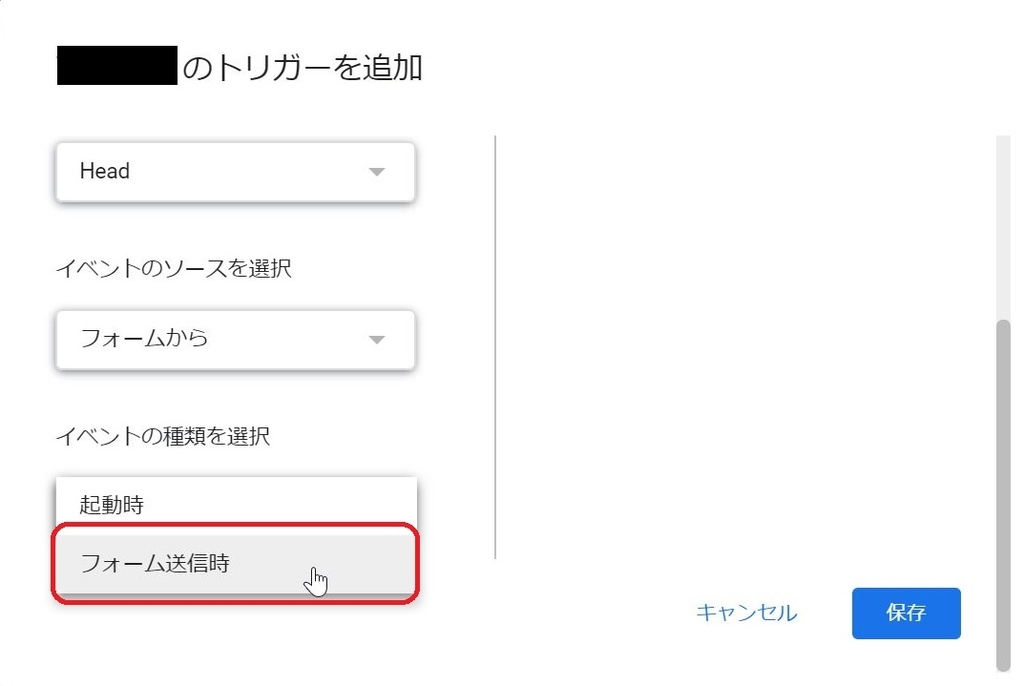Click the キャンセル link
1024x686 pixels.
pyautogui.click(x=746, y=613)
